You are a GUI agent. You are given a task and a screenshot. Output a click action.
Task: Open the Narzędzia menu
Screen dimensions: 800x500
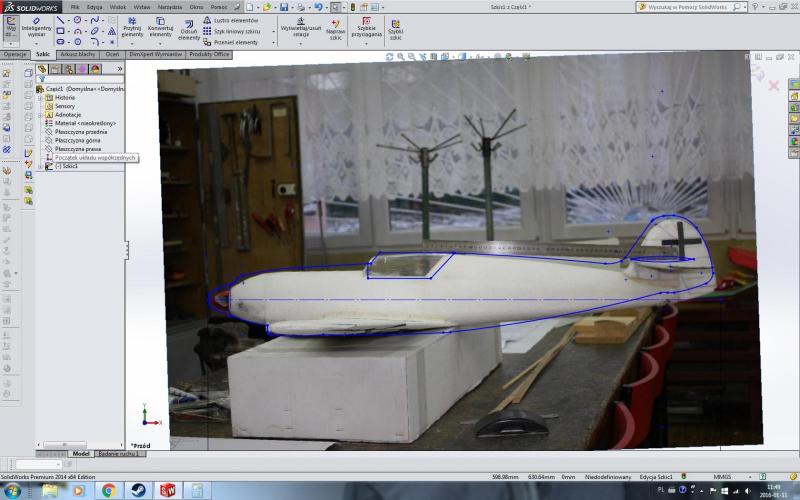point(169,7)
